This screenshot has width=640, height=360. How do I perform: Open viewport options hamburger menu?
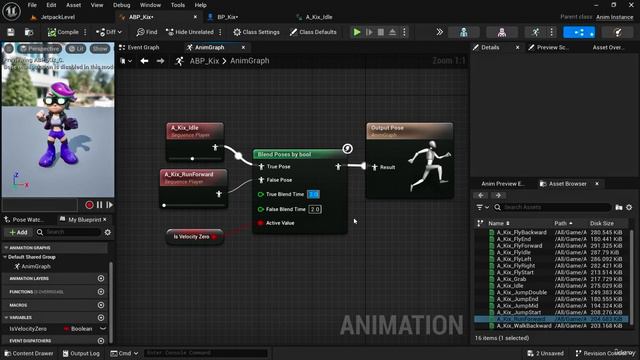point(9,49)
